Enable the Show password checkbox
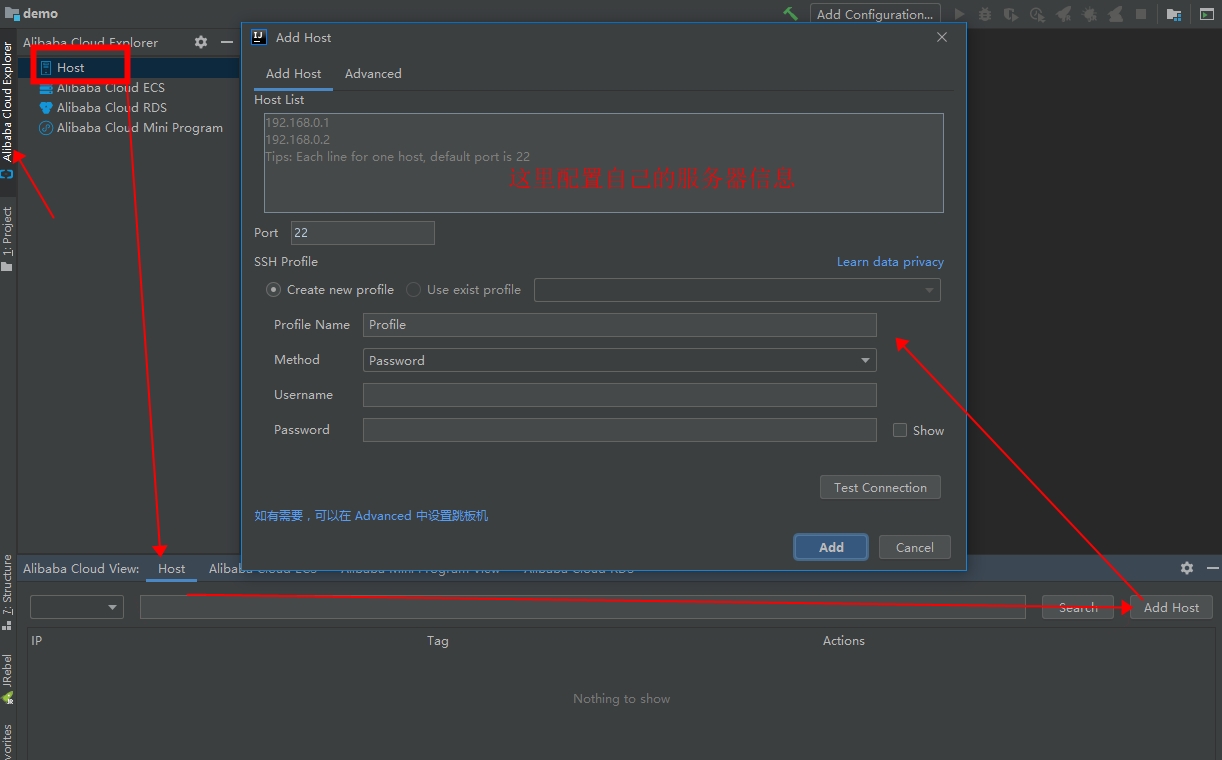The width and height of the screenshot is (1222, 760). click(900, 430)
